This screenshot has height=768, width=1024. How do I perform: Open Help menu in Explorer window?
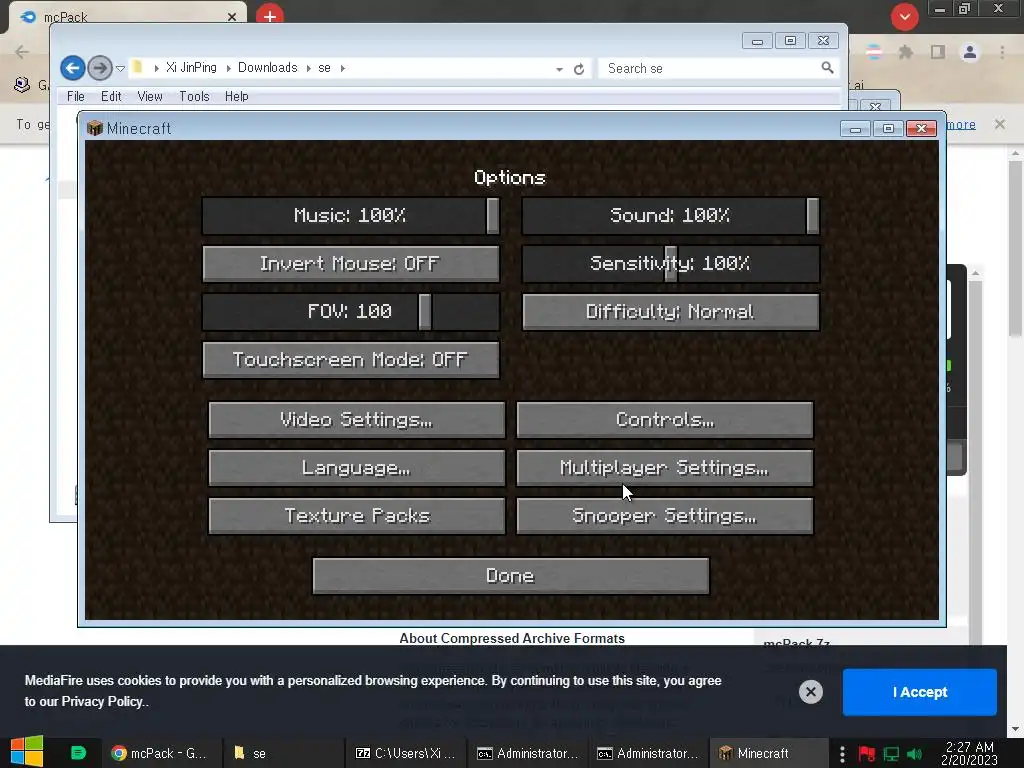coord(236,97)
